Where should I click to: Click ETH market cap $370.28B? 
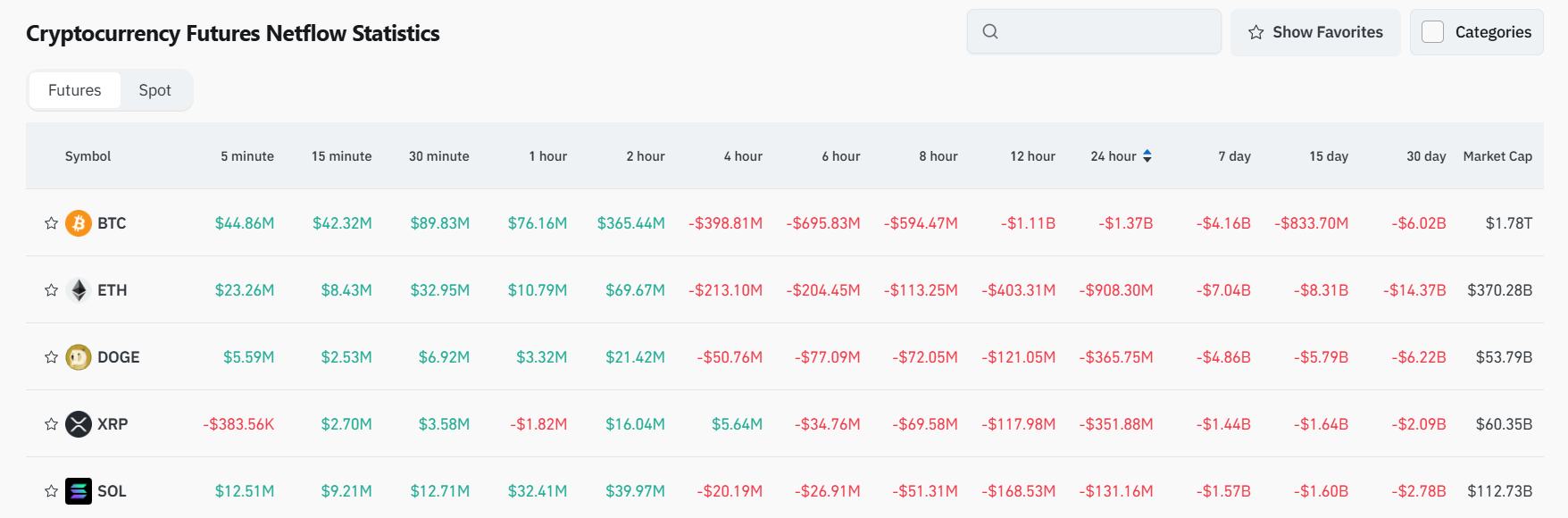click(1500, 290)
